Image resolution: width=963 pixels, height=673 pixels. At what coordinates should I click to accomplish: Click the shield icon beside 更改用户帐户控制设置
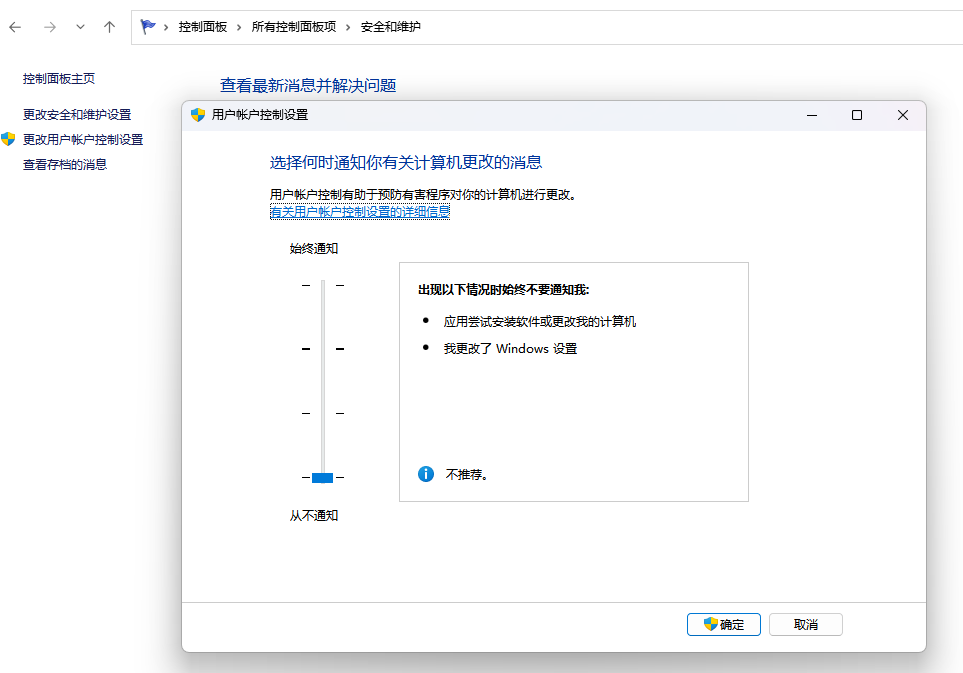tap(9, 140)
